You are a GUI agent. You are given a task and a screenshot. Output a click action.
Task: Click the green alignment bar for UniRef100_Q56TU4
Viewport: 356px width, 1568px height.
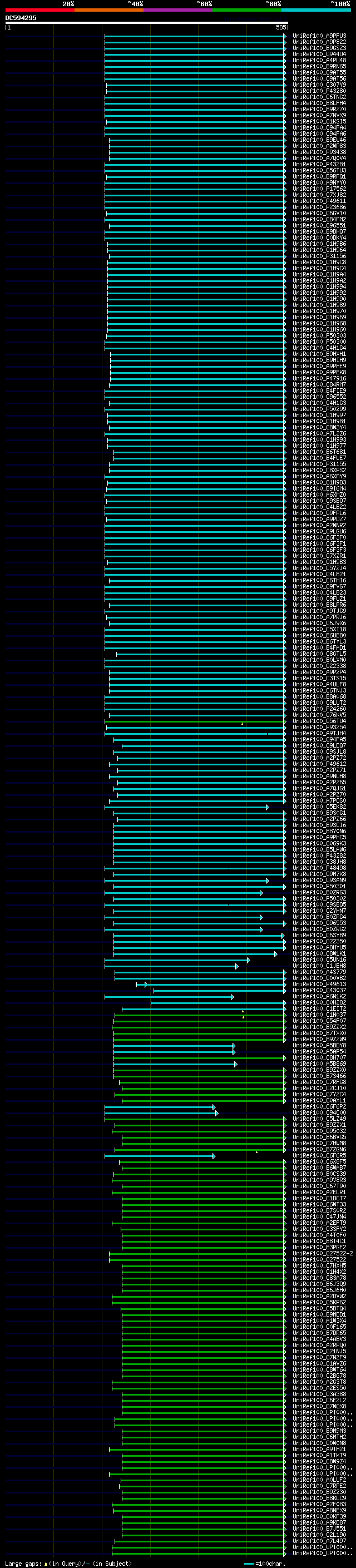[x=196, y=721]
